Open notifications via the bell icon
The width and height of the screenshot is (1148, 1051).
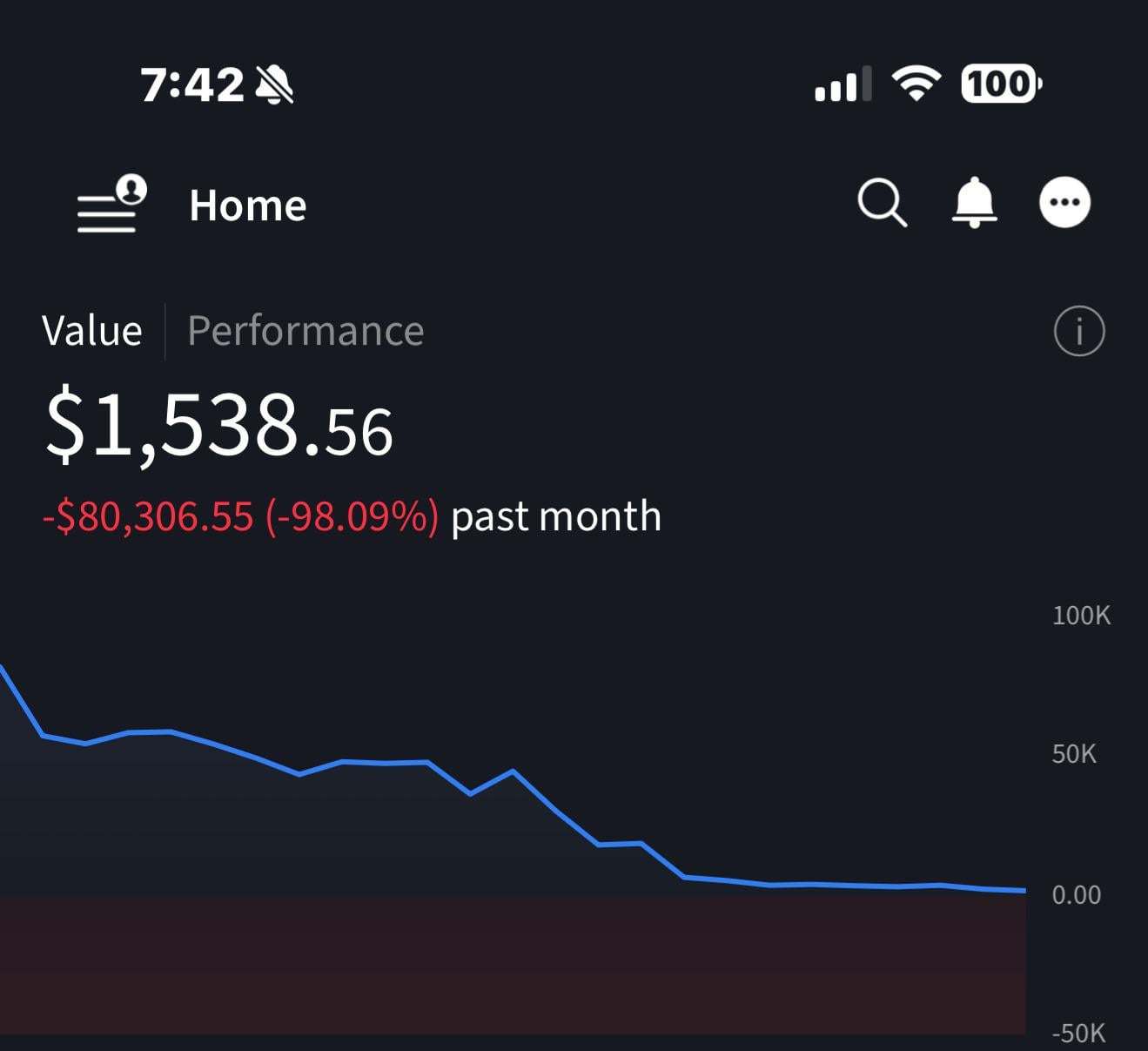pyautogui.click(x=974, y=203)
